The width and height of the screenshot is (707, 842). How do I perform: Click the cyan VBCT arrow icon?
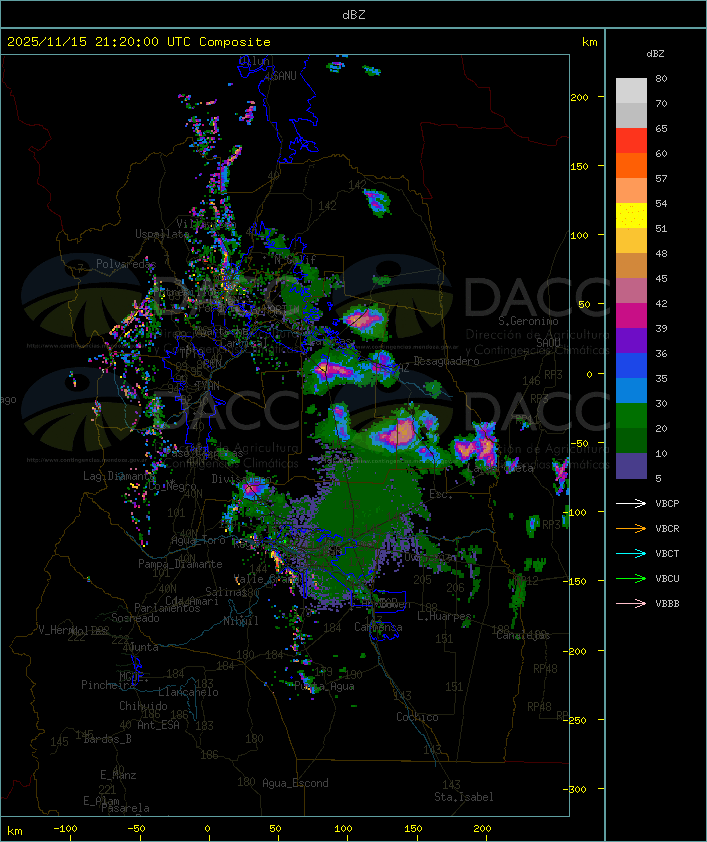click(x=631, y=554)
